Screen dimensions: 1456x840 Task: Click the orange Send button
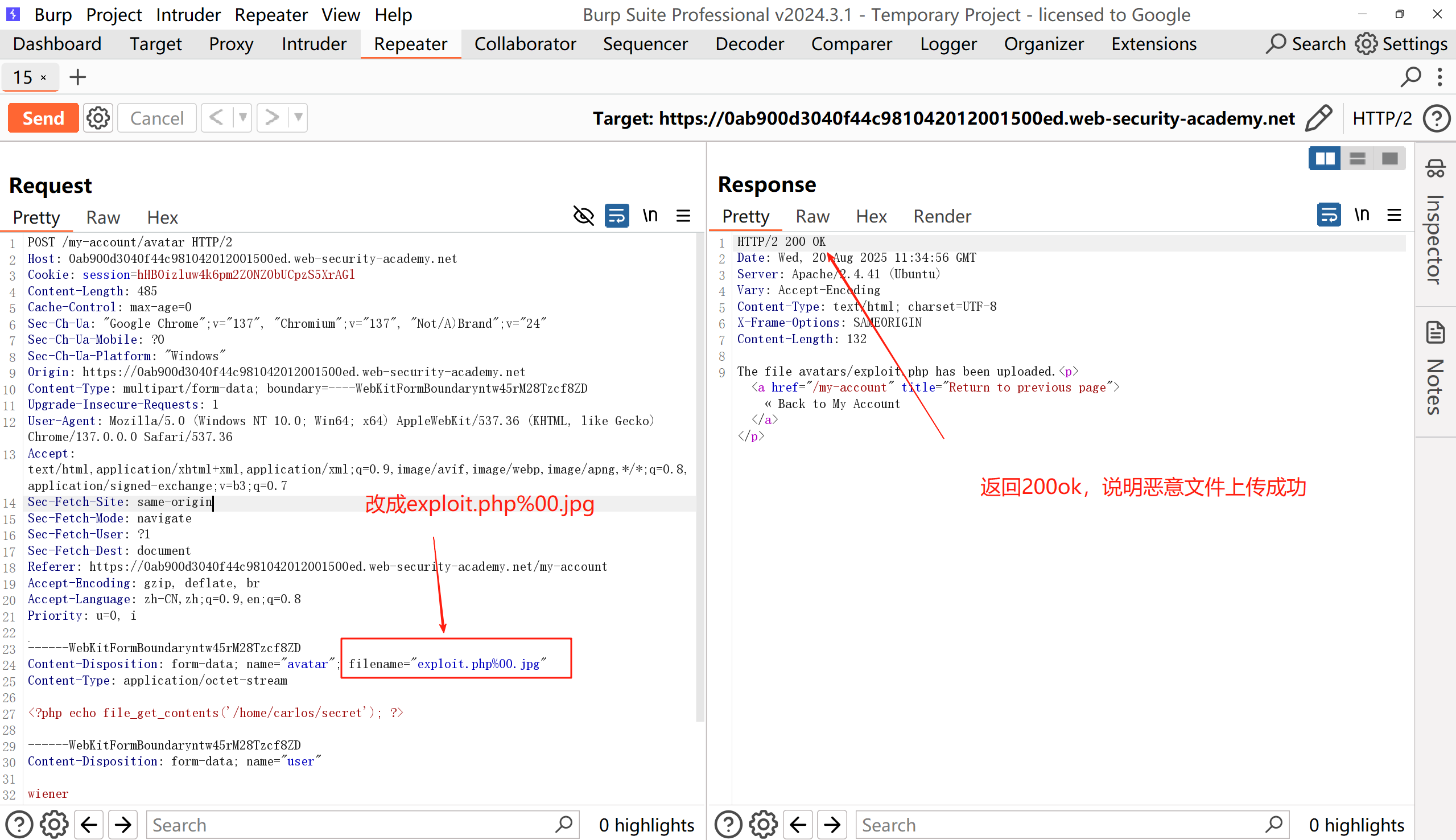pos(43,118)
